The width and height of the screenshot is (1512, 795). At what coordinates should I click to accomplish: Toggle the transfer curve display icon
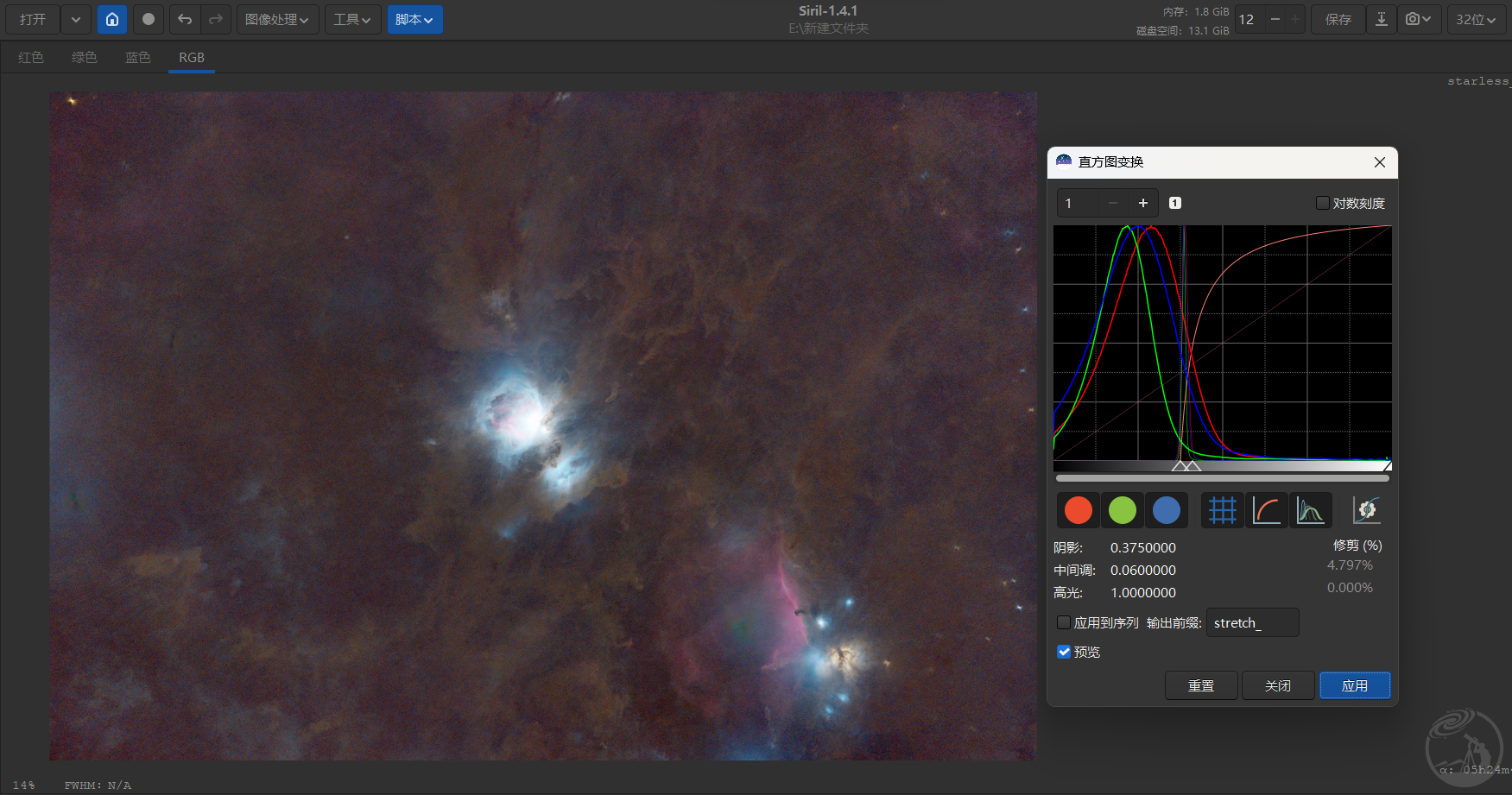point(1266,510)
